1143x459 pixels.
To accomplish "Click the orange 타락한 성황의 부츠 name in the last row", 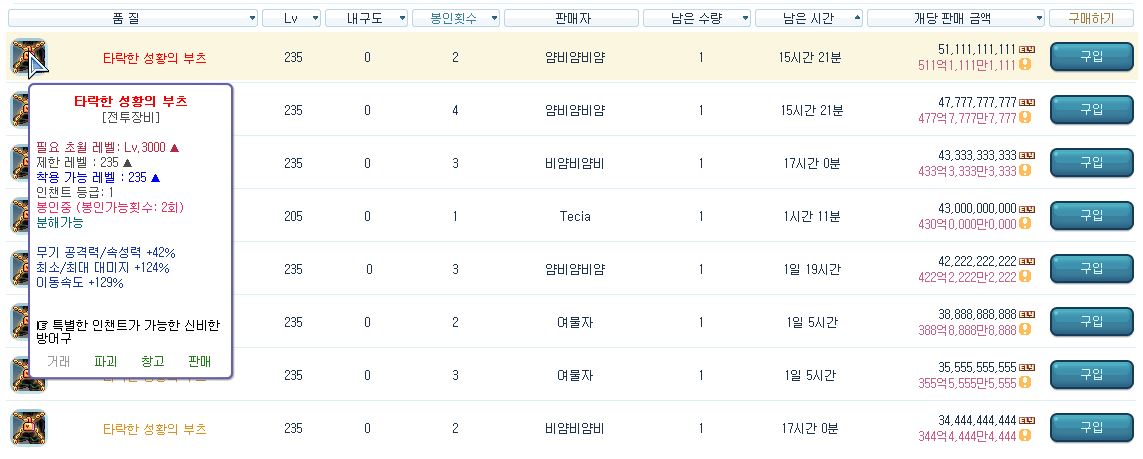I will tap(155, 428).
